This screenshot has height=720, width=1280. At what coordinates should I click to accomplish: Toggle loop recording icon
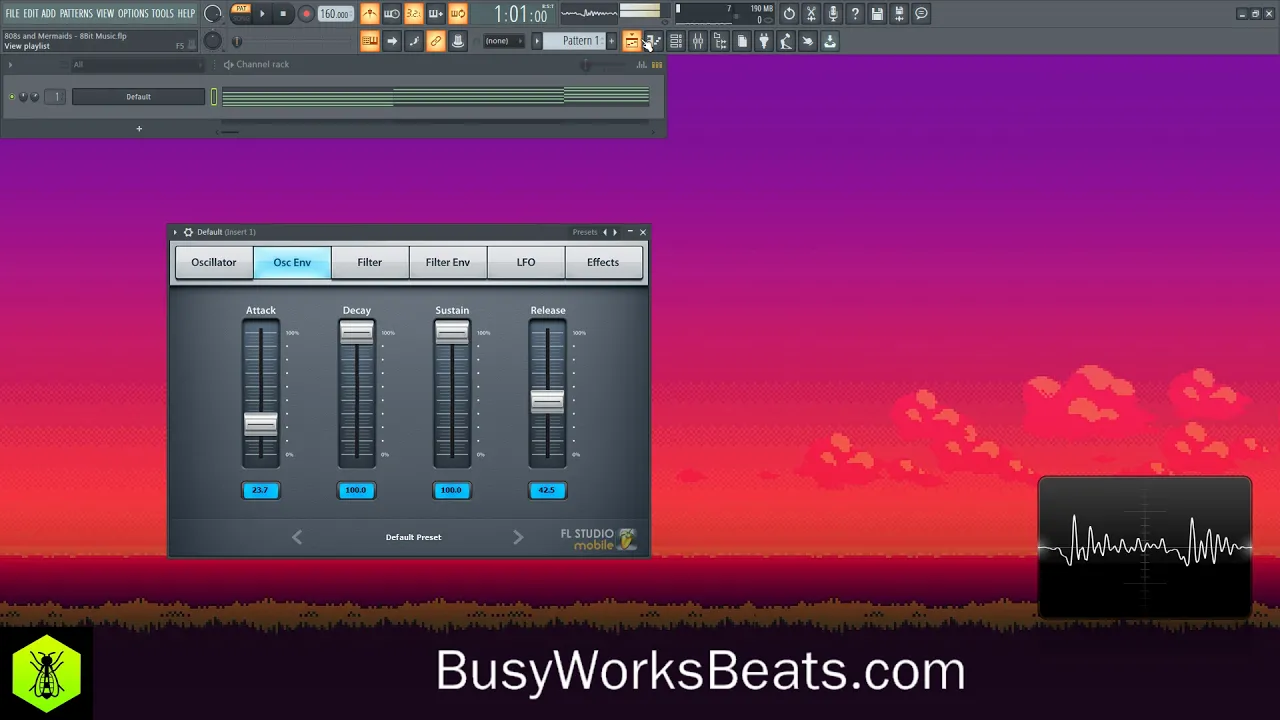point(458,14)
